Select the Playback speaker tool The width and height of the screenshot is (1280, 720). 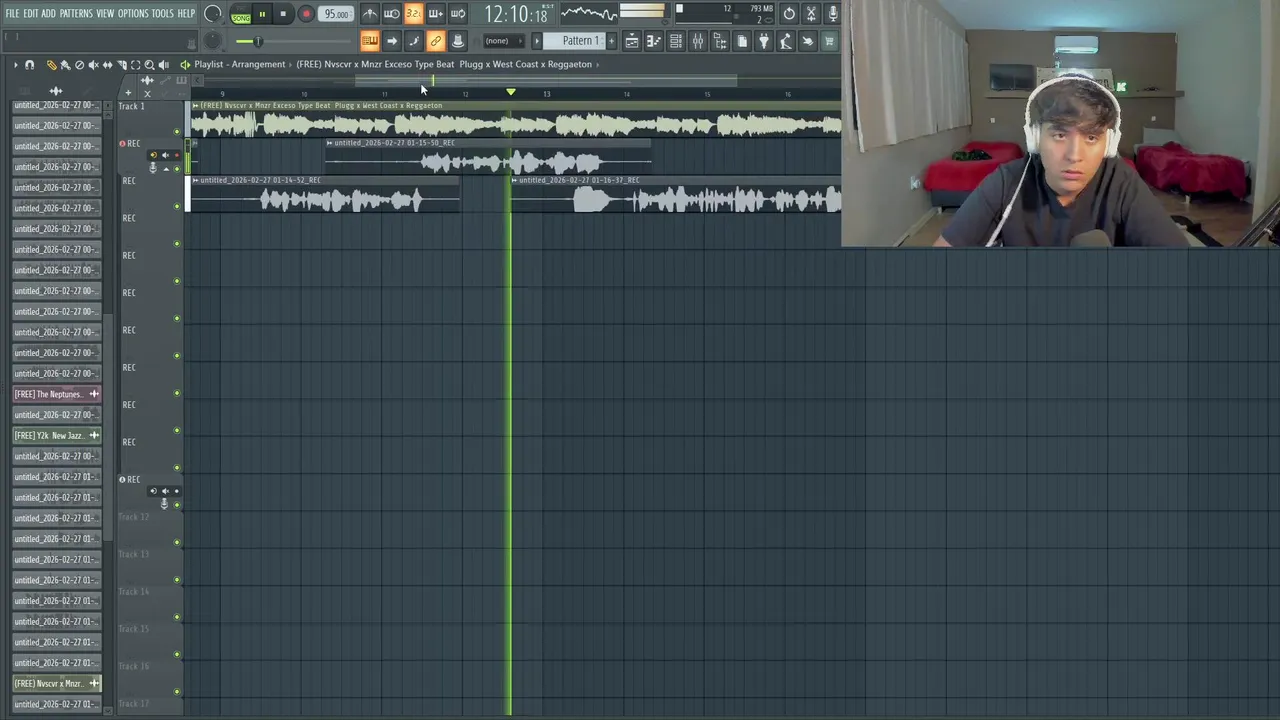164,65
